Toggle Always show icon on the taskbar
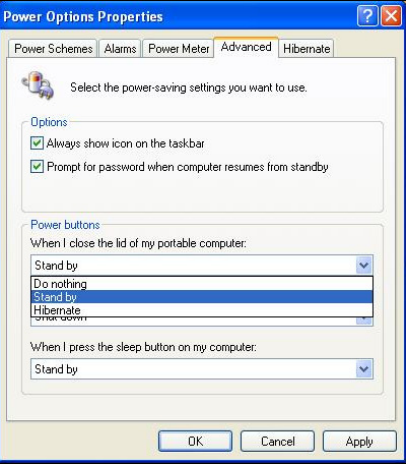This screenshot has height=464, width=406. pyautogui.click(x=37, y=143)
